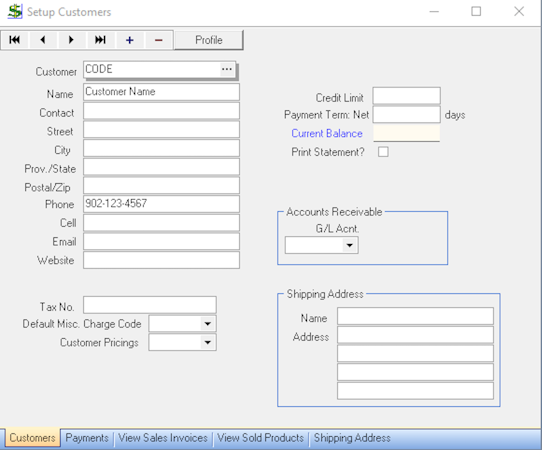Screen dimensions: 542x450
Task: Switch to the Customers tab
Action: point(32,438)
